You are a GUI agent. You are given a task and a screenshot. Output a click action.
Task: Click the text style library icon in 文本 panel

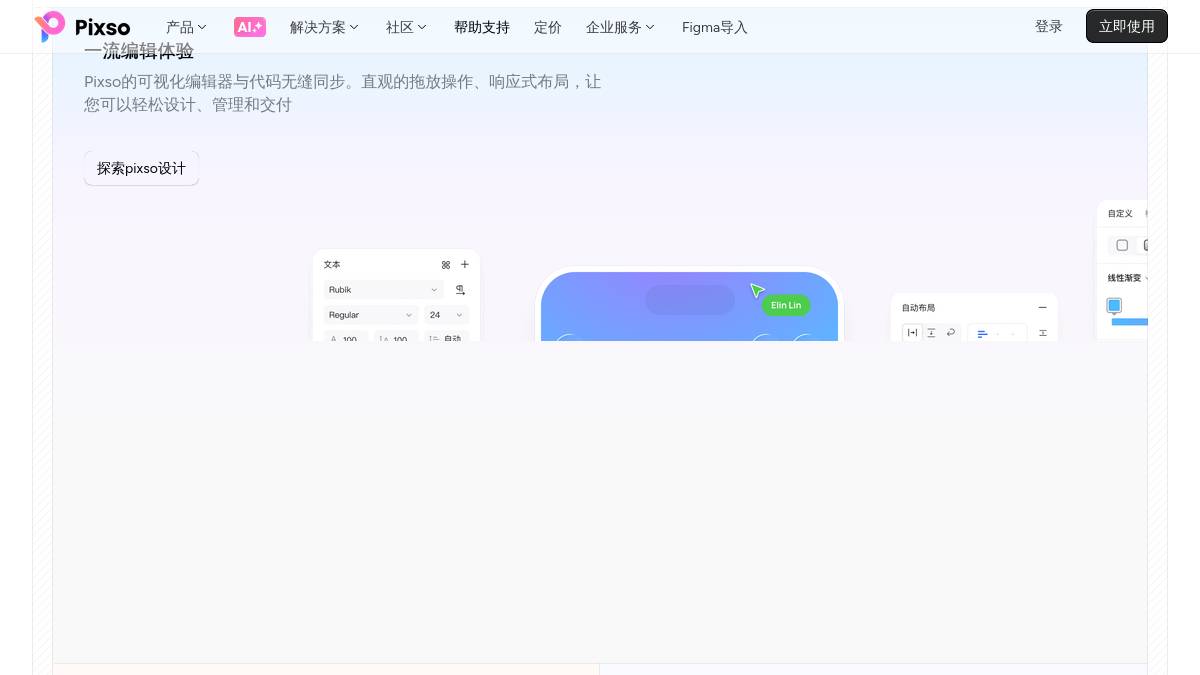click(446, 265)
